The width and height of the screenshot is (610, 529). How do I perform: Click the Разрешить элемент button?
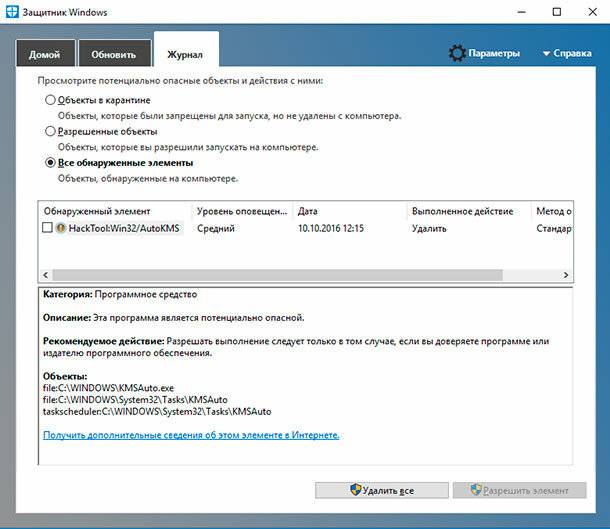click(519, 490)
